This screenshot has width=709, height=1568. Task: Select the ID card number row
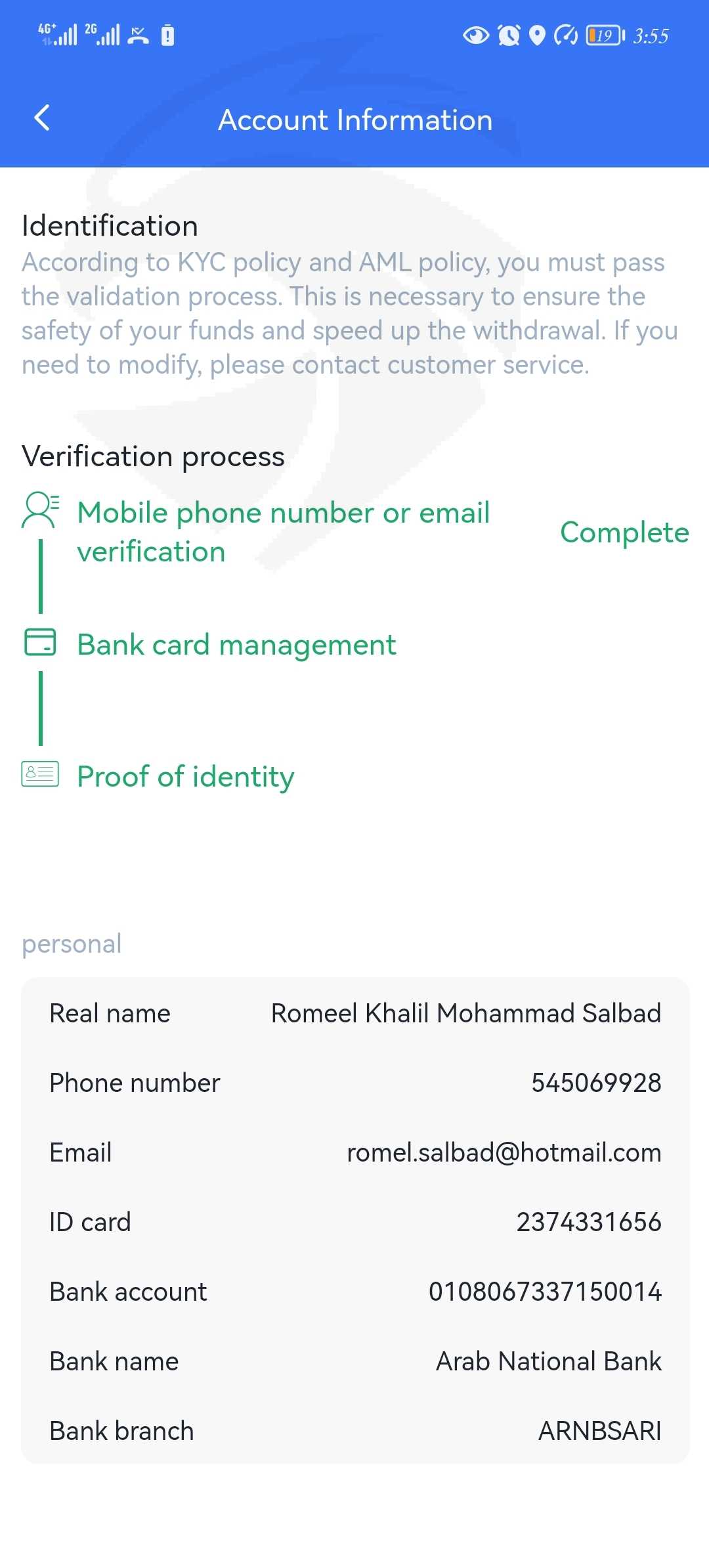coord(354,1222)
